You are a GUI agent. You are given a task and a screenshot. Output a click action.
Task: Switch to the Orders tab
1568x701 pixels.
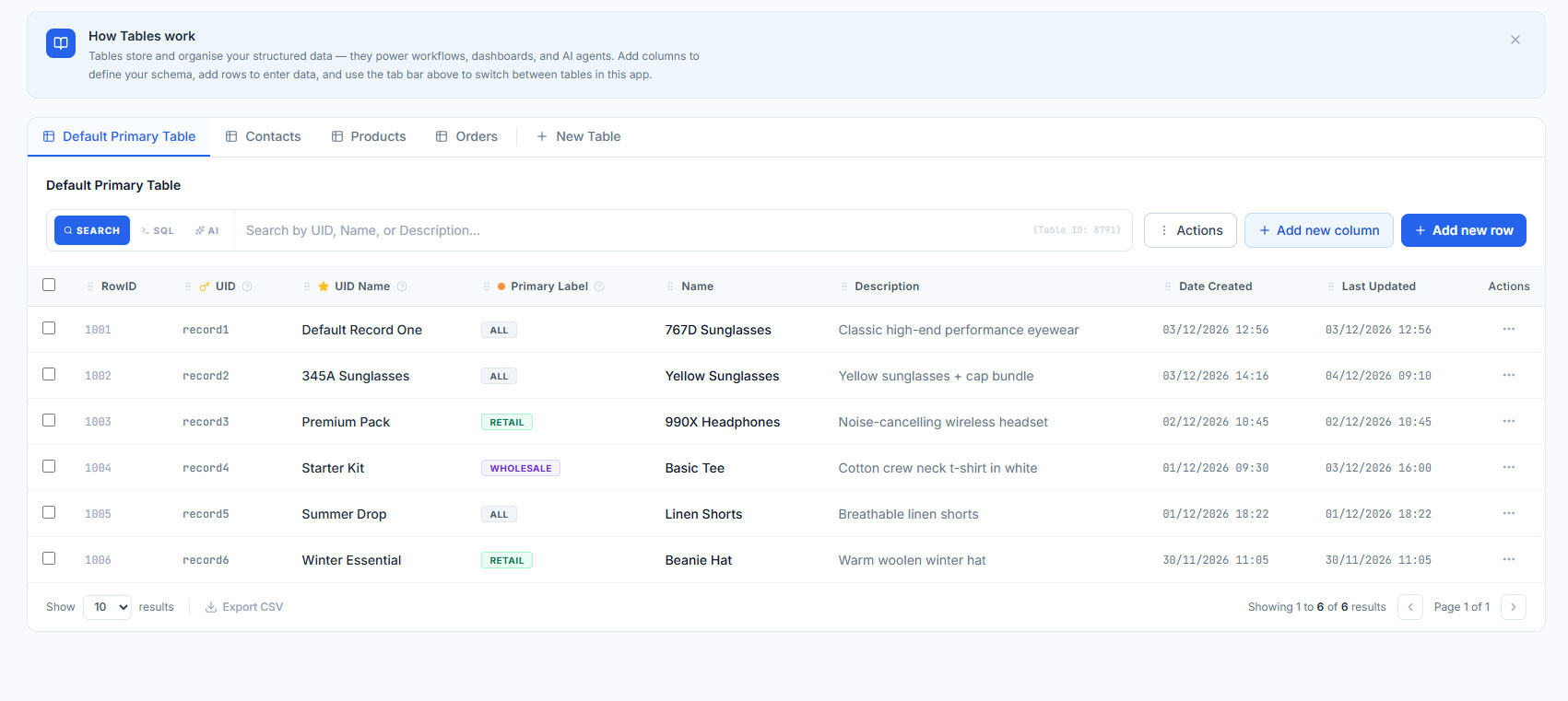(466, 136)
